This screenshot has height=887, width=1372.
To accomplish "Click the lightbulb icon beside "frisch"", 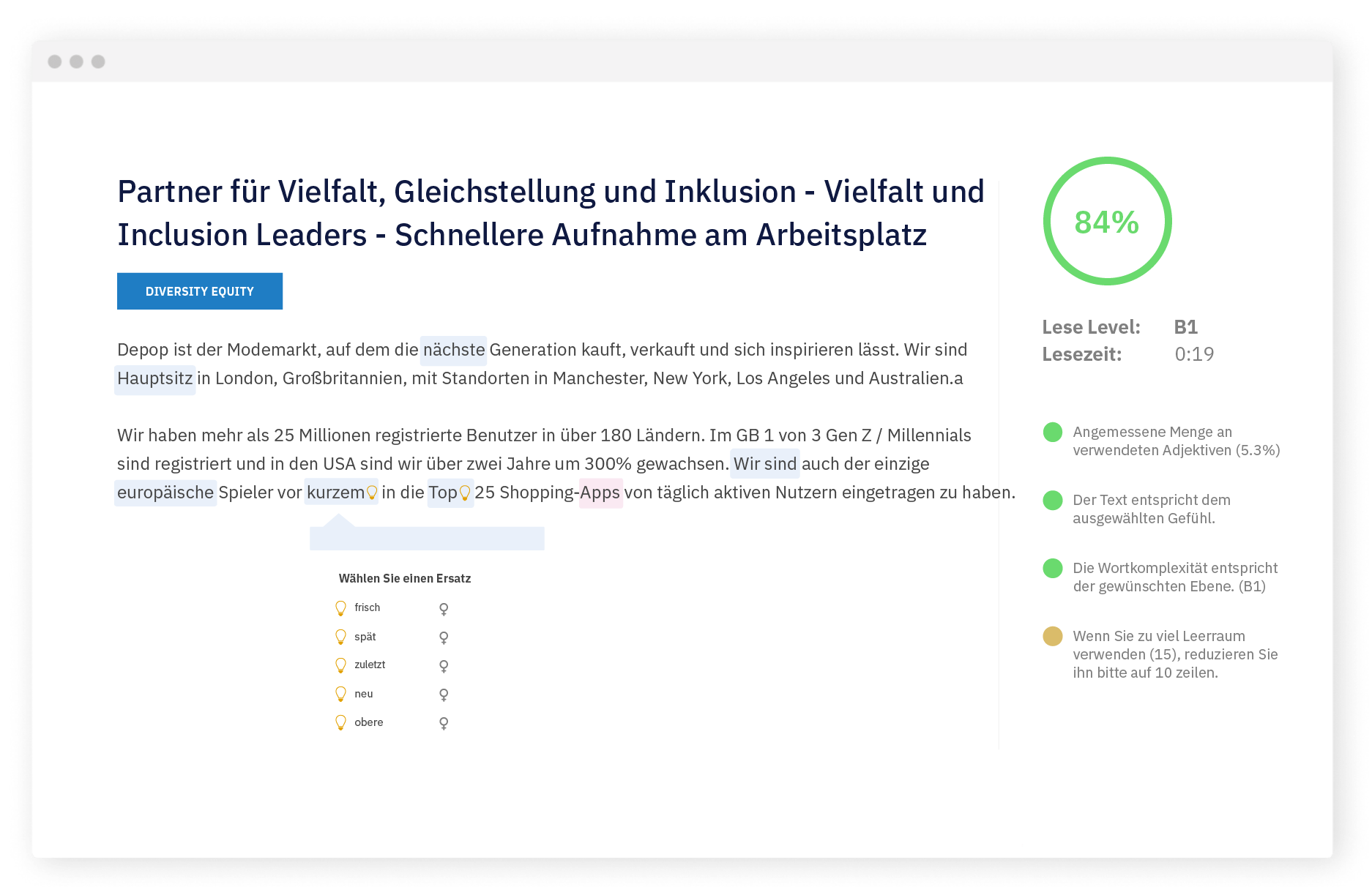I will [x=340, y=608].
